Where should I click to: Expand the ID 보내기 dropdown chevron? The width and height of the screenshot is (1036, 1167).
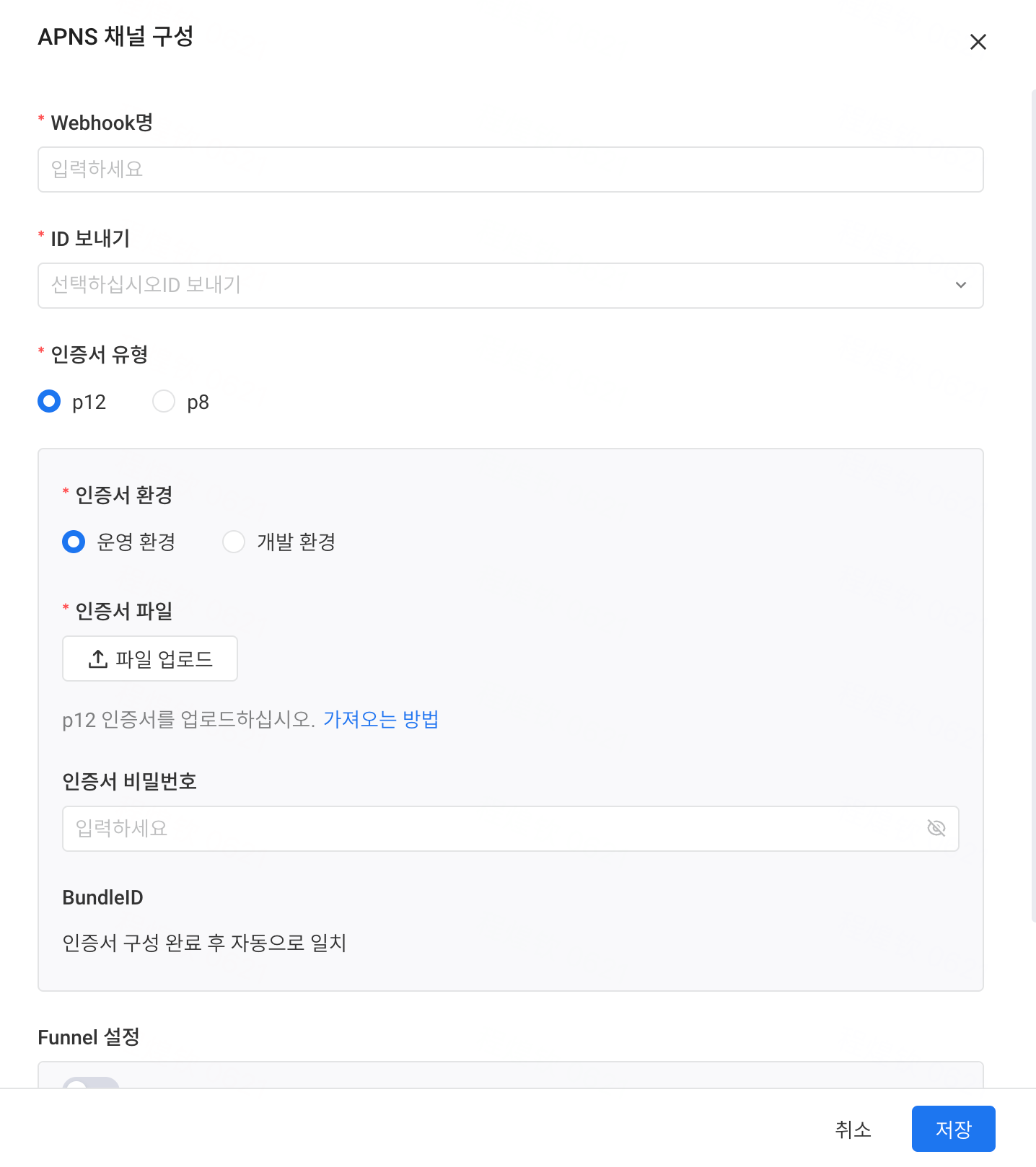click(x=960, y=285)
